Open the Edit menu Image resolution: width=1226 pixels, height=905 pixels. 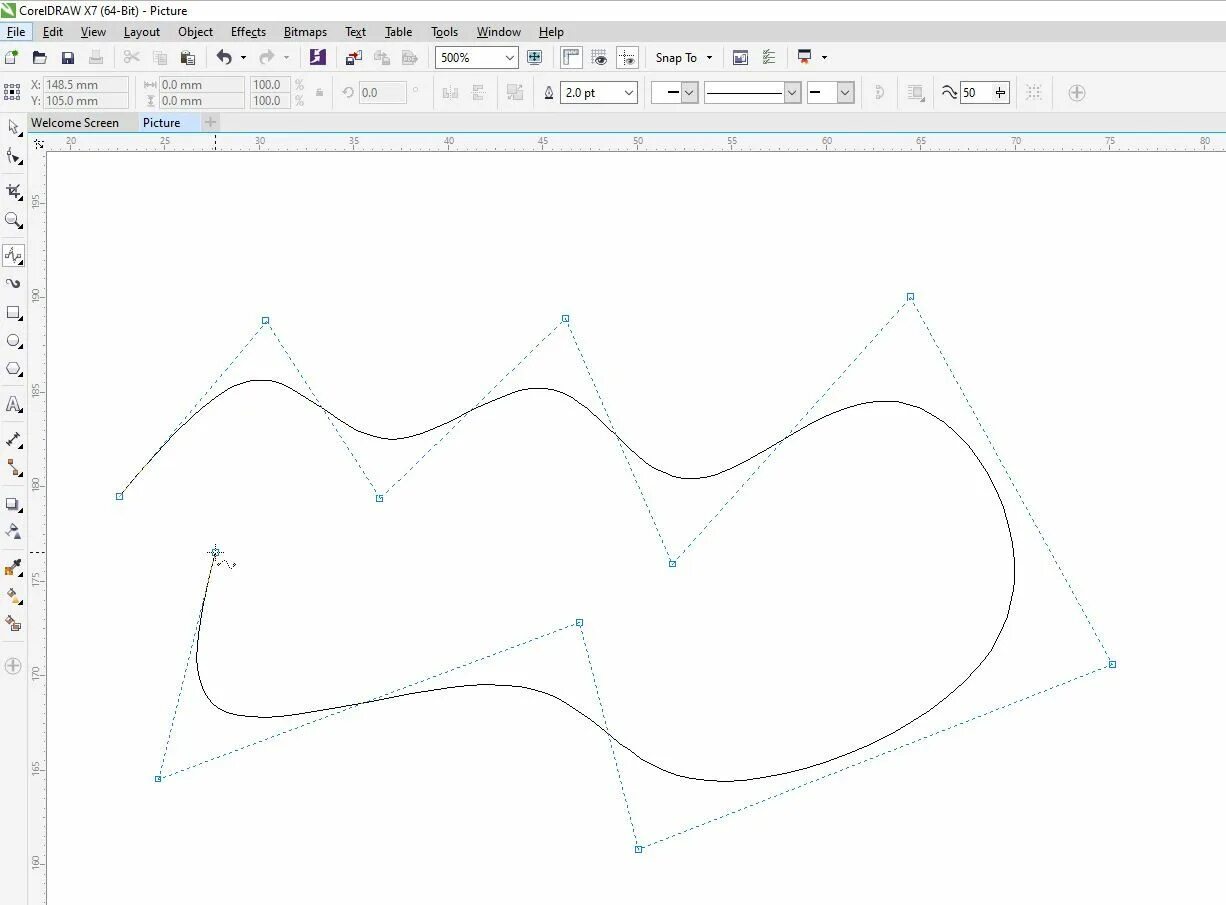53,32
